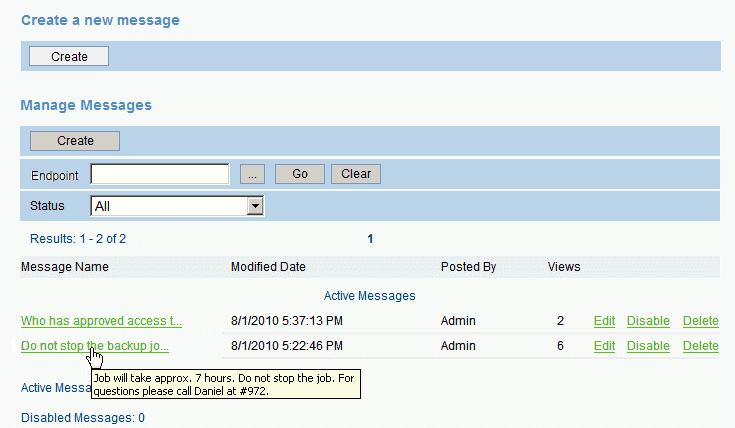
Task: Sort by Views column header
Action: pos(564,267)
